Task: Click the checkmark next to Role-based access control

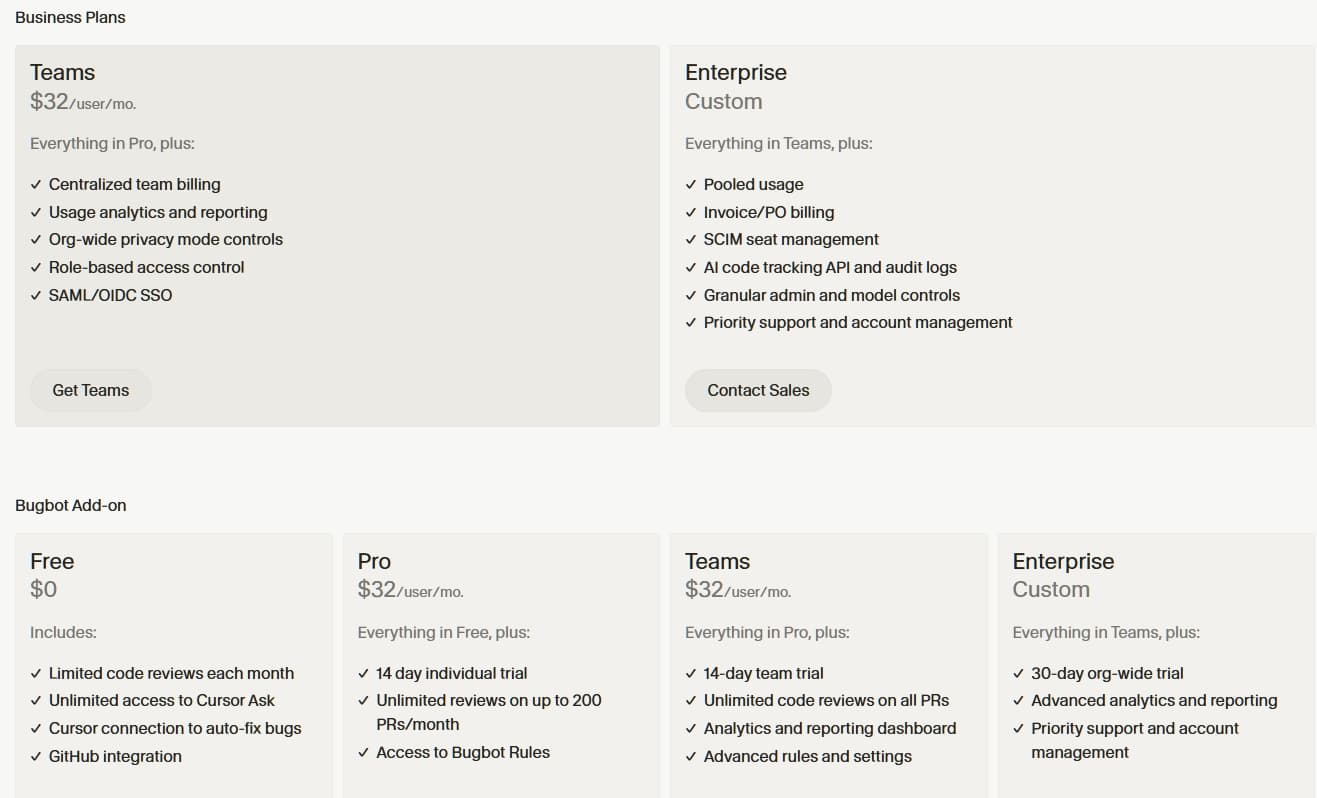Action: (37, 267)
